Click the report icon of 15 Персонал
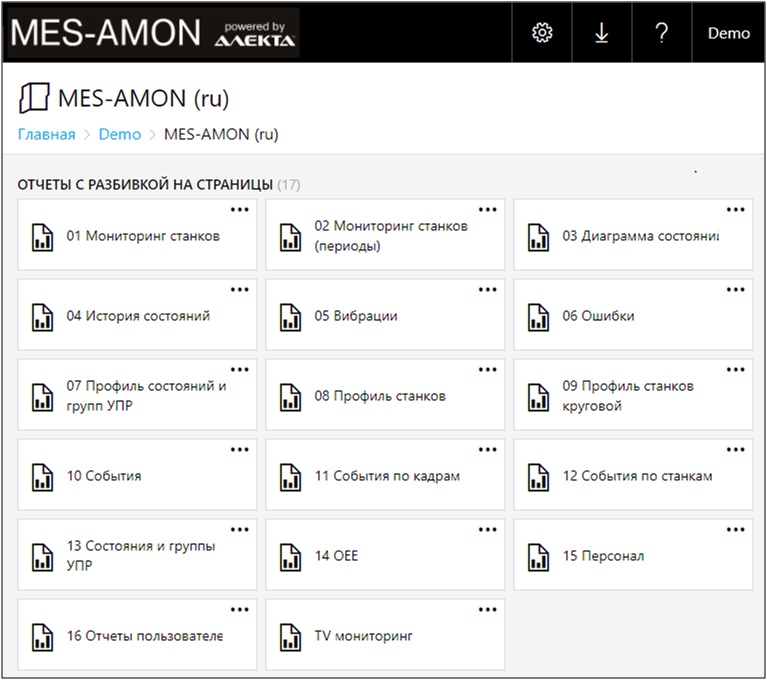Screen dimensions: 767x680 539,557
